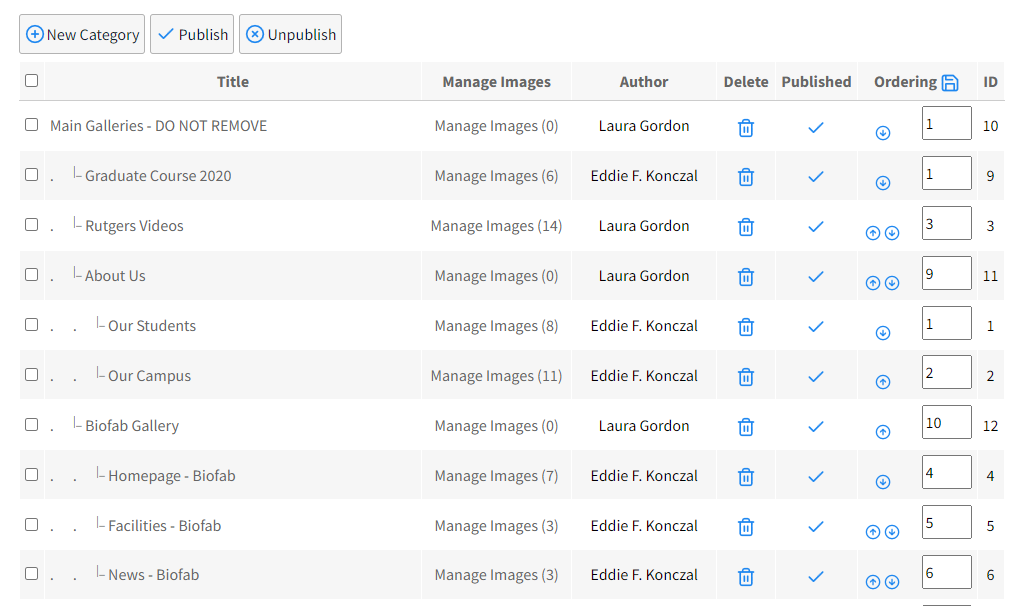Toggle published status of Biofab Gallery
Screen dimensions: 1025x606
tap(816, 426)
